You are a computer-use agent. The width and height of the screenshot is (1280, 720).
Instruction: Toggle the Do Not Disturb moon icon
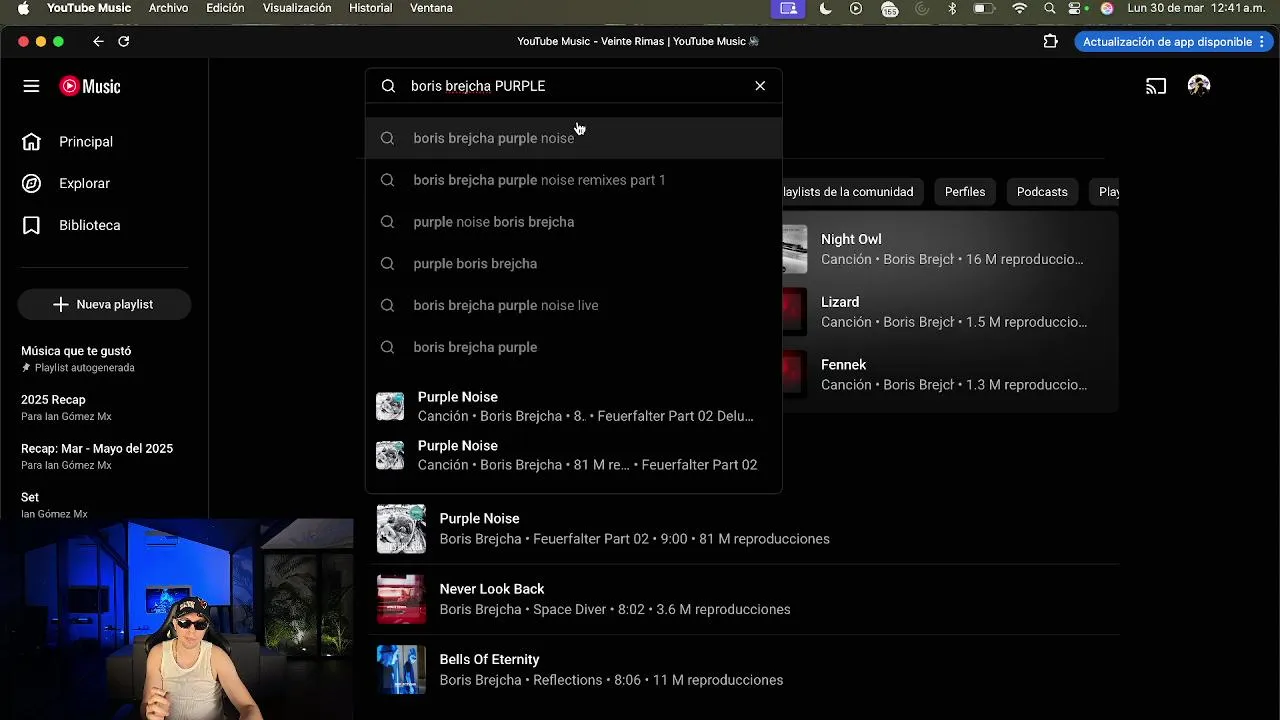pyautogui.click(x=825, y=8)
